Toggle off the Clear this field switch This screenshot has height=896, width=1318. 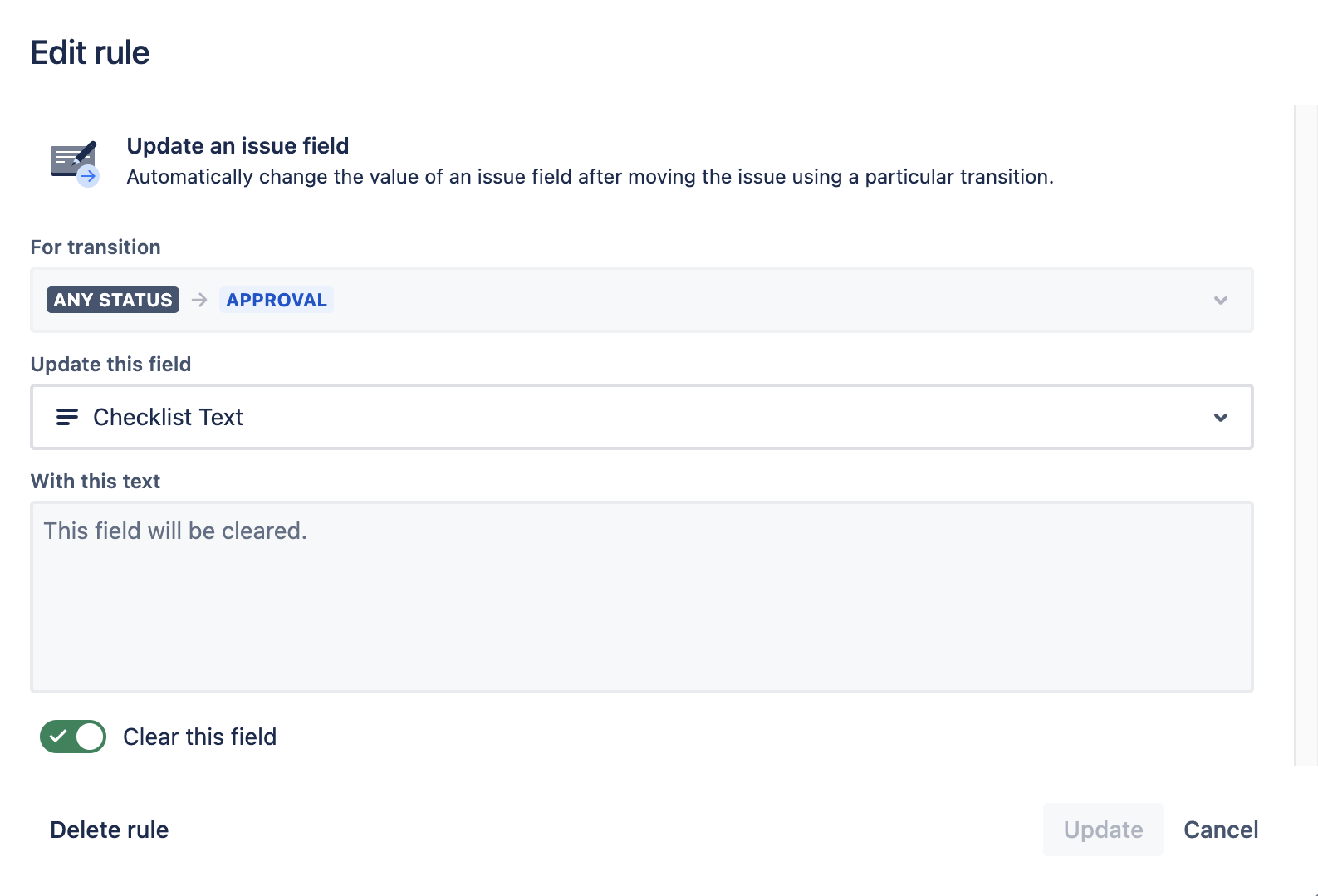(x=73, y=737)
